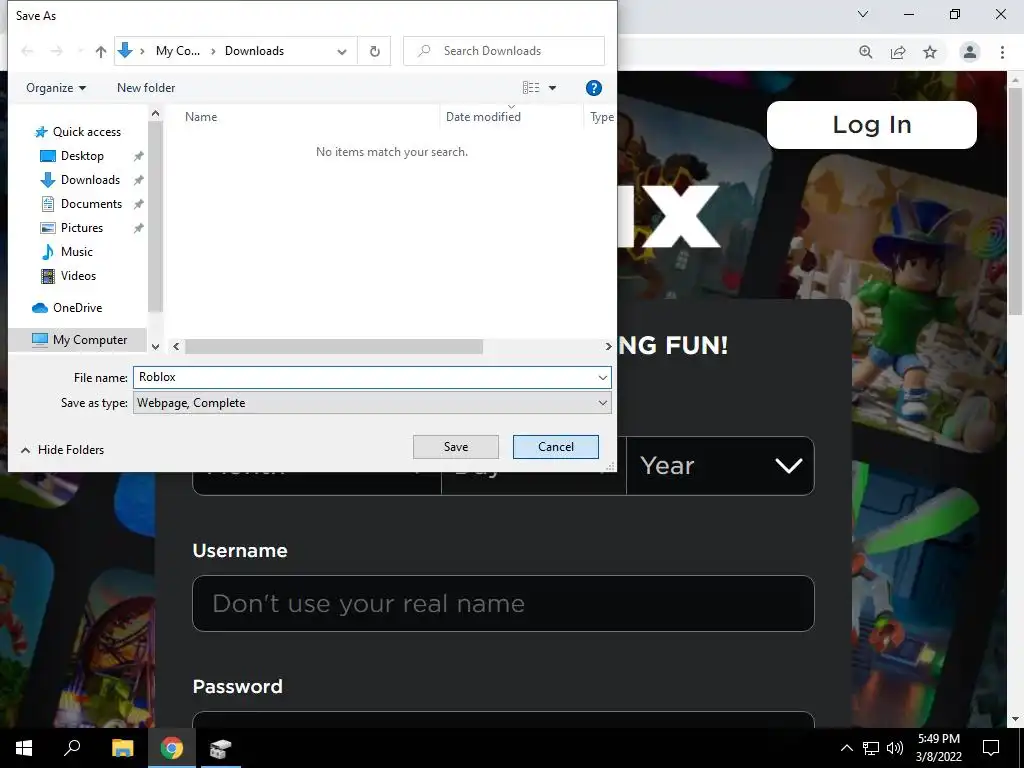1024x768 pixels.
Task: Open the network tray icon
Action: tap(871, 748)
